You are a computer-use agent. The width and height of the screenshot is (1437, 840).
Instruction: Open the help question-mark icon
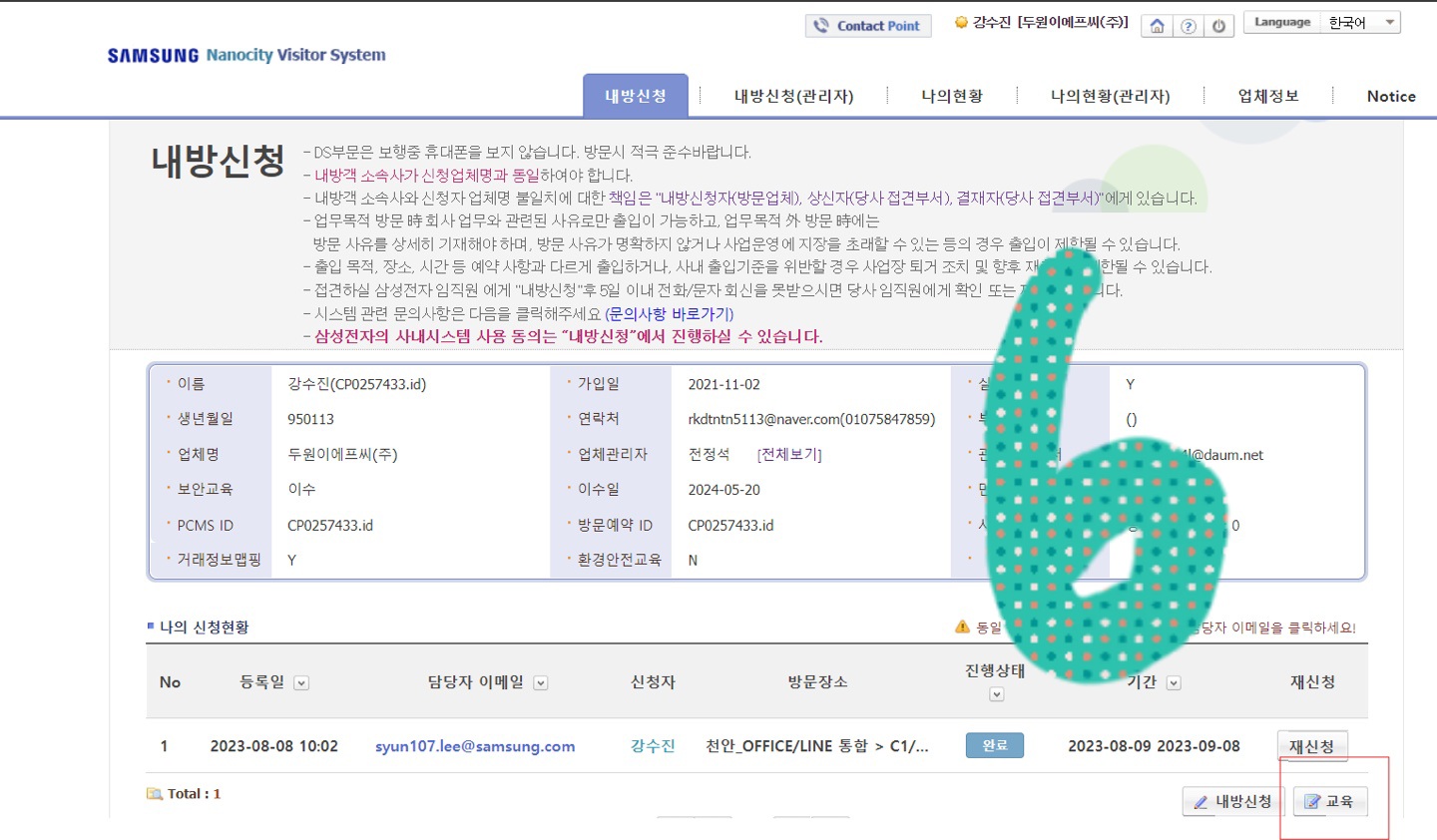point(1188,26)
